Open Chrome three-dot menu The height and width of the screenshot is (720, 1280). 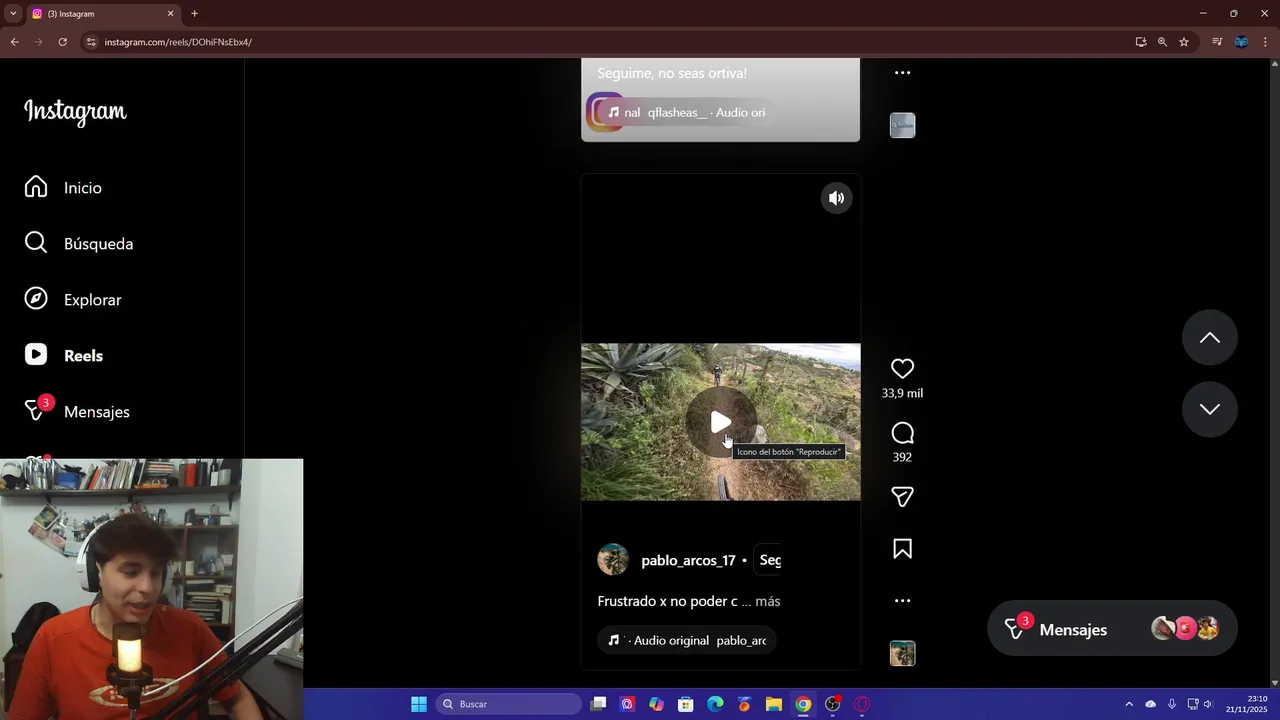coord(1266,42)
